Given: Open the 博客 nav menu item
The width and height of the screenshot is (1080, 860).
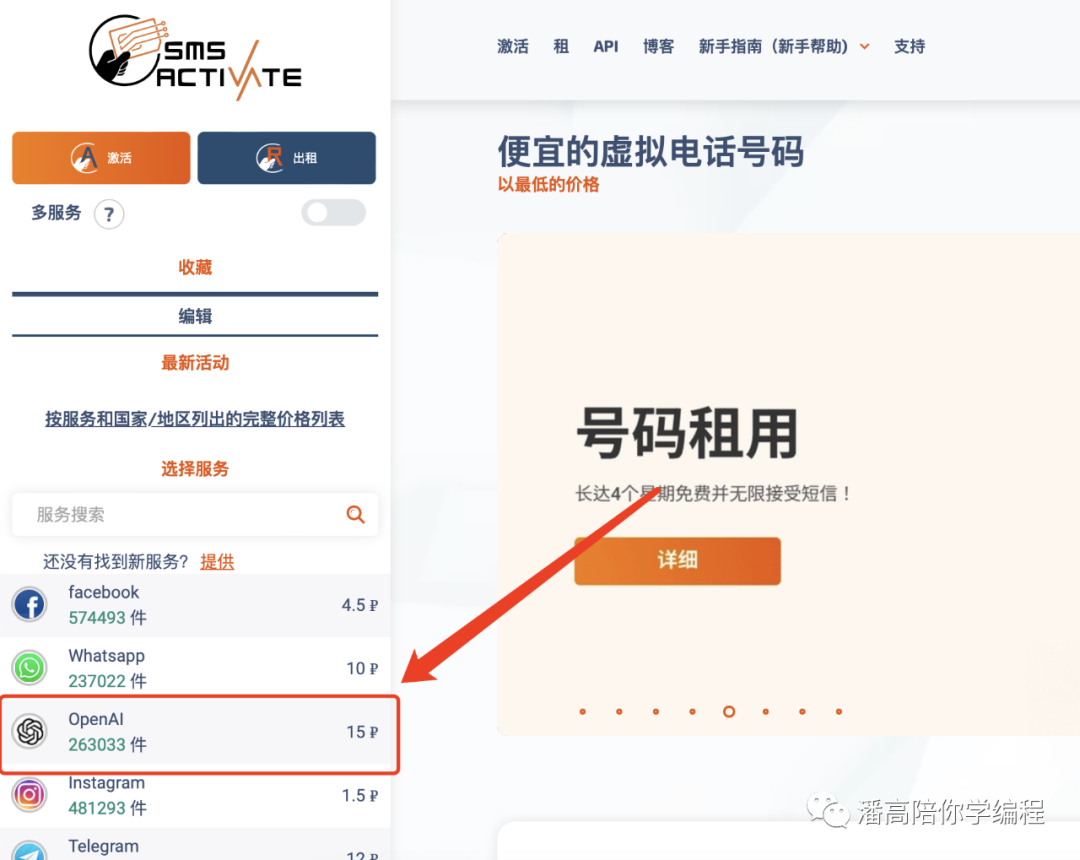Looking at the screenshot, I should tap(658, 47).
